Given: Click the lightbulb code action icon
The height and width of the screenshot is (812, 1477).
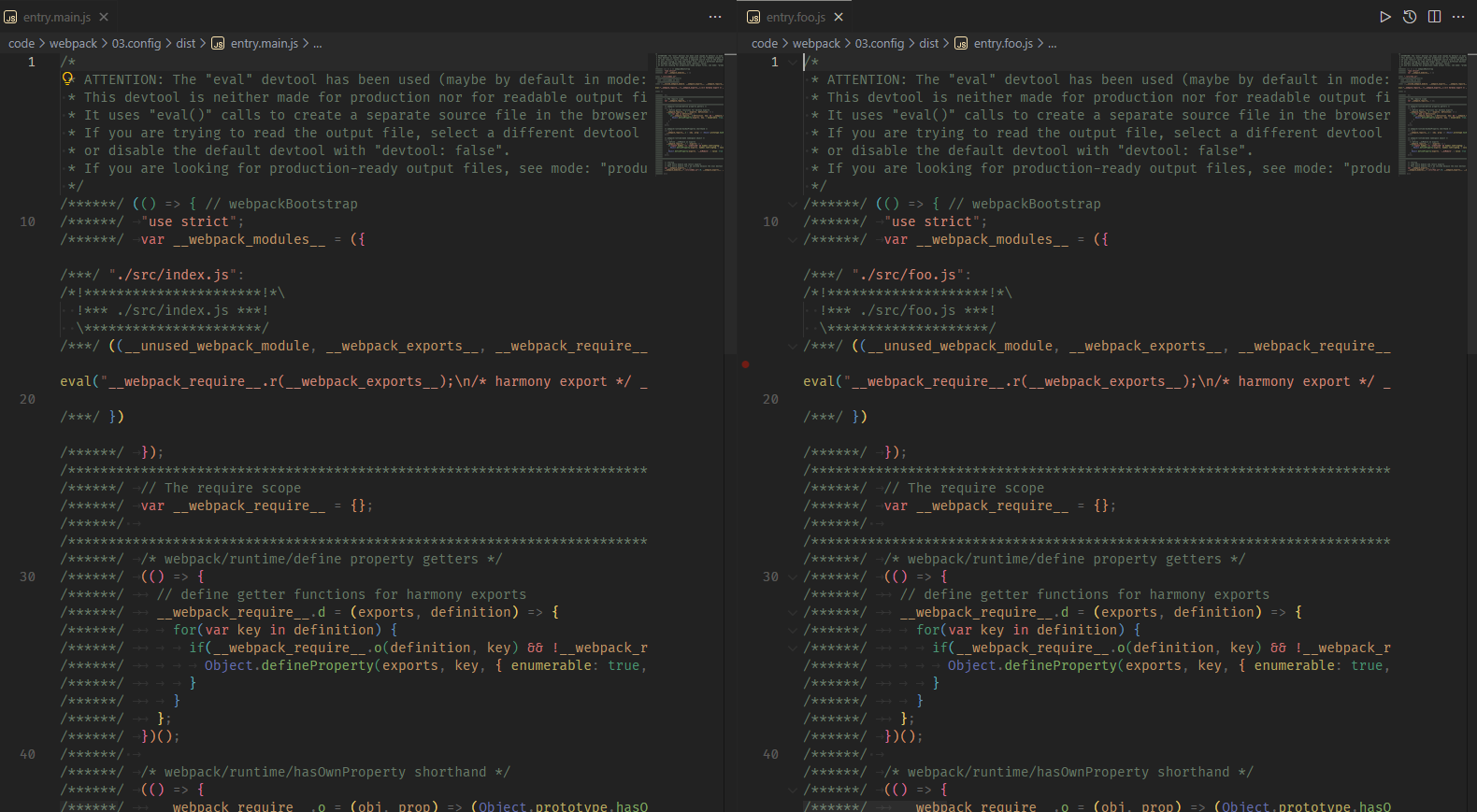Looking at the screenshot, I should (67, 79).
